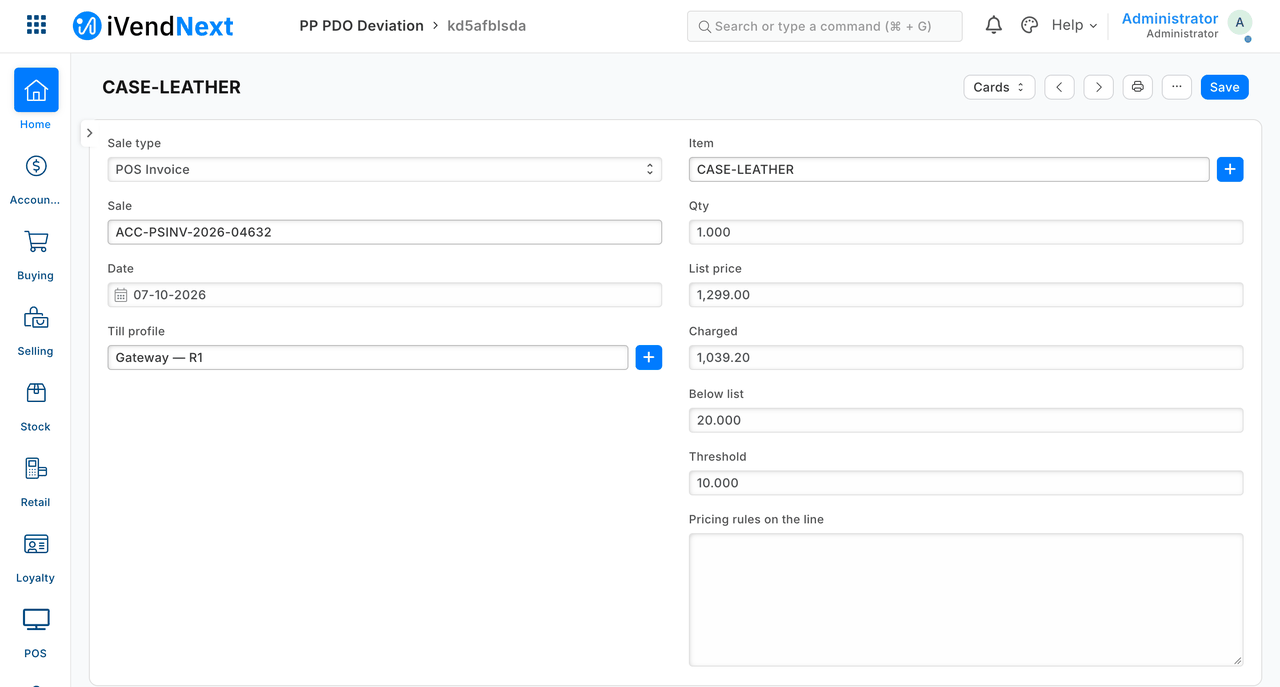Open the notifications bell
The image size is (1280, 687).
[x=993, y=26]
